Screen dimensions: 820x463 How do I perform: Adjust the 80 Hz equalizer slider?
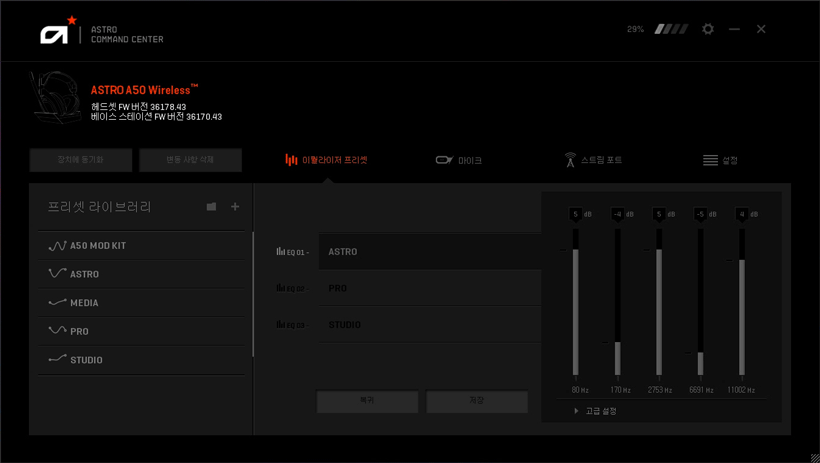pyautogui.click(x=576, y=302)
